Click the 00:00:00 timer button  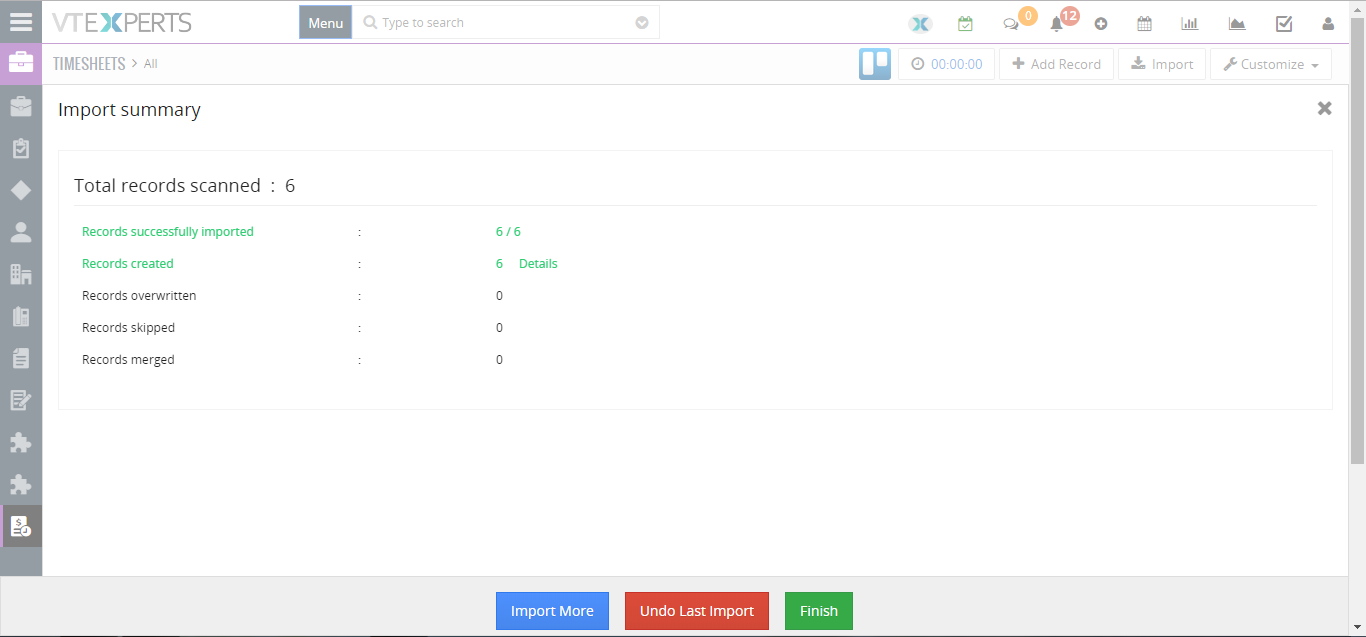(947, 64)
